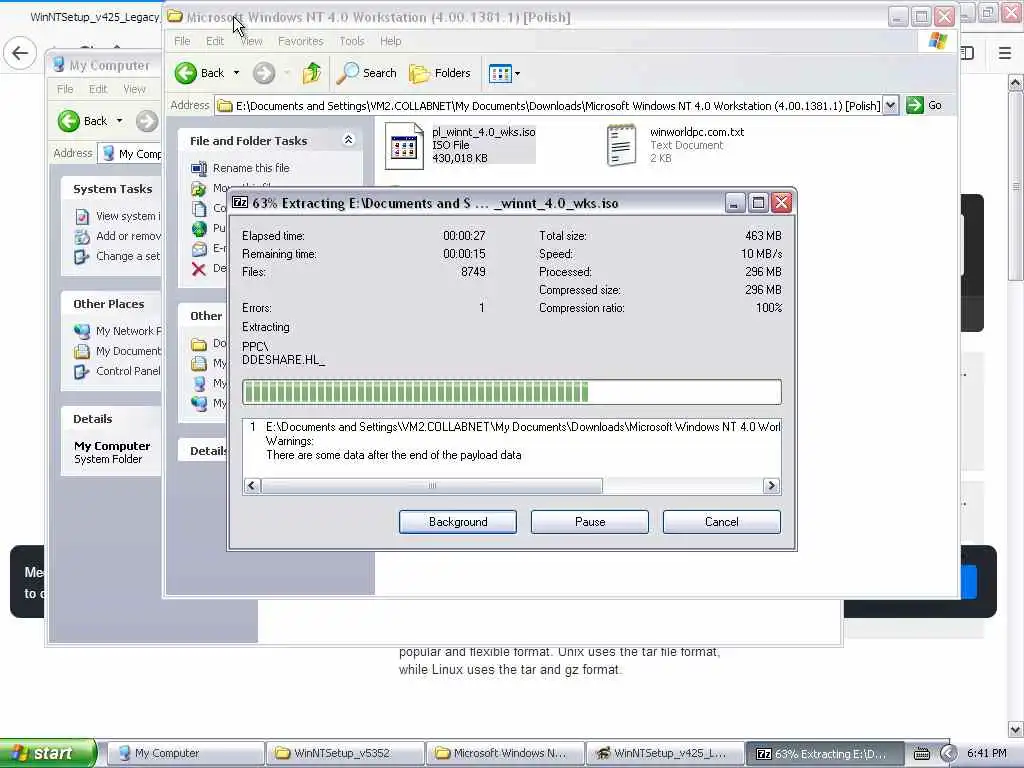Click Back arrow in My Computer window
This screenshot has width=1024, height=768.
[x=69, y=121]
